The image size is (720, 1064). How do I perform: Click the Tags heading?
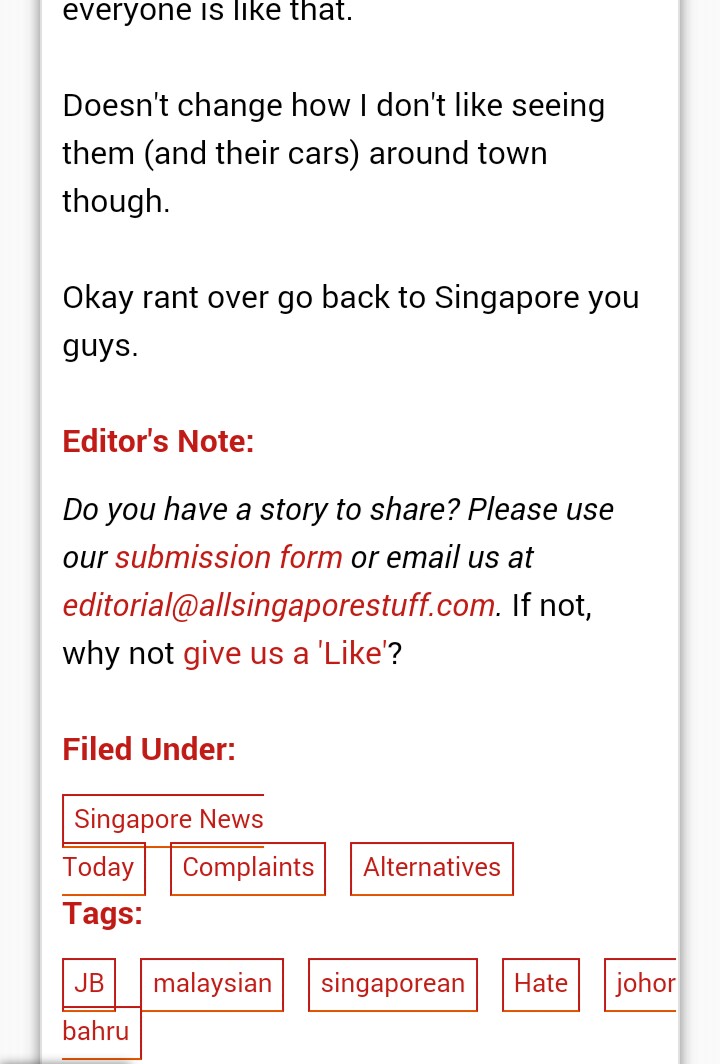point(102,913)
